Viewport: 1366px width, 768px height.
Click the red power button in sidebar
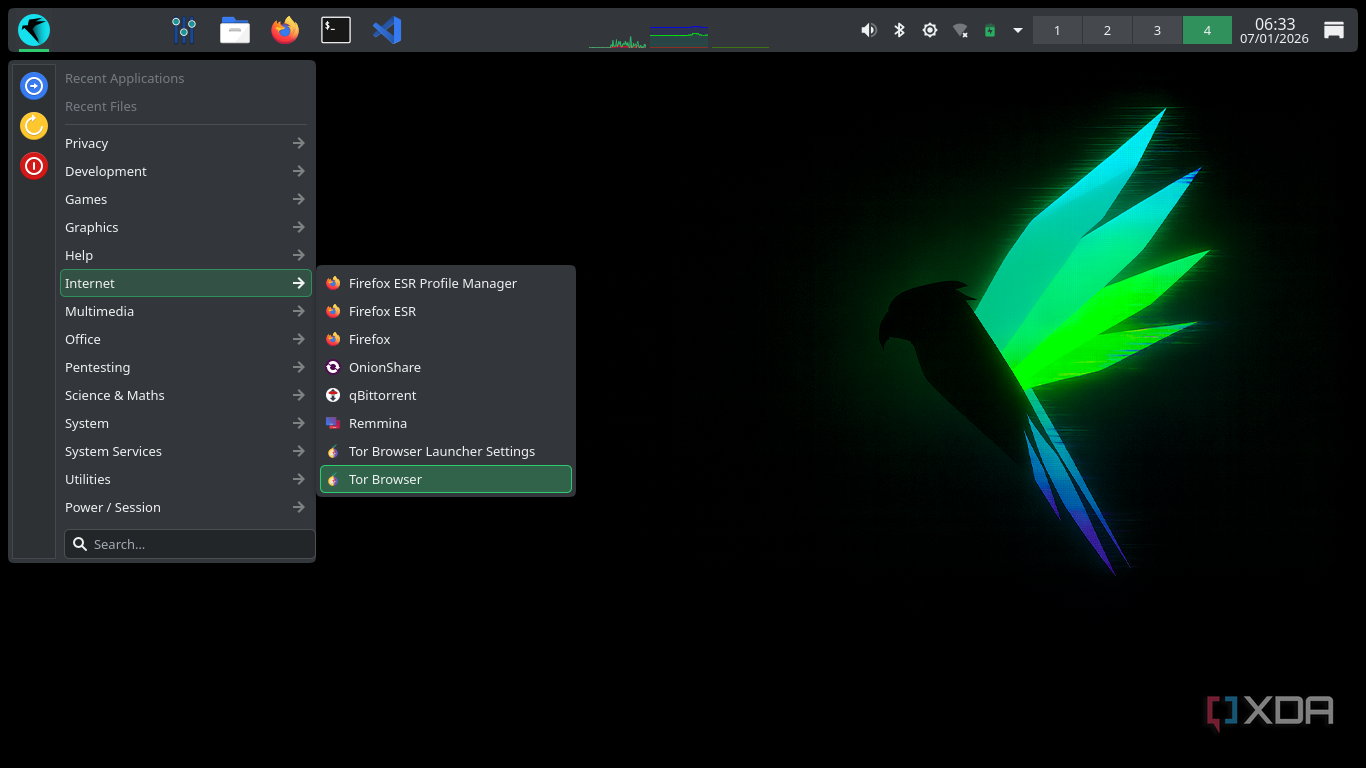pos(34,165)
